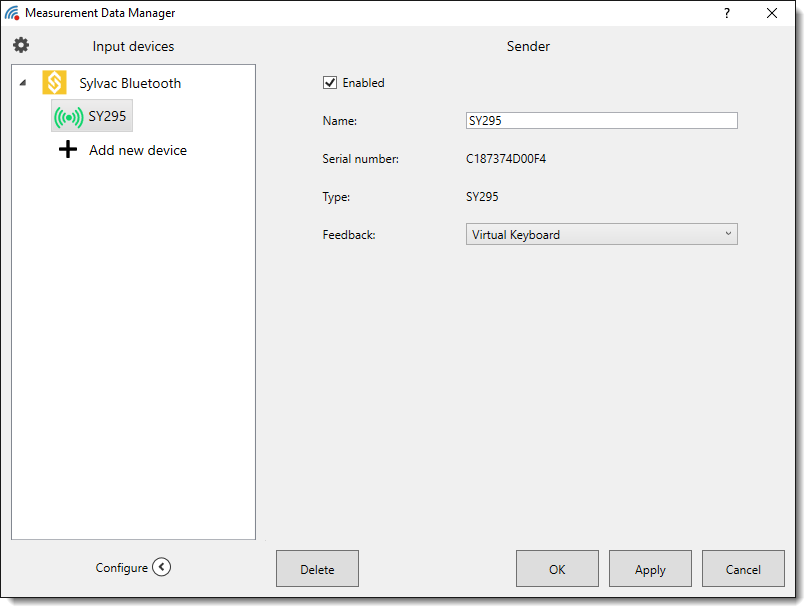The height and width of the screenshot is (613, 811).
Task: Click the circled arrow next to Configure
Action: [162, 568]
